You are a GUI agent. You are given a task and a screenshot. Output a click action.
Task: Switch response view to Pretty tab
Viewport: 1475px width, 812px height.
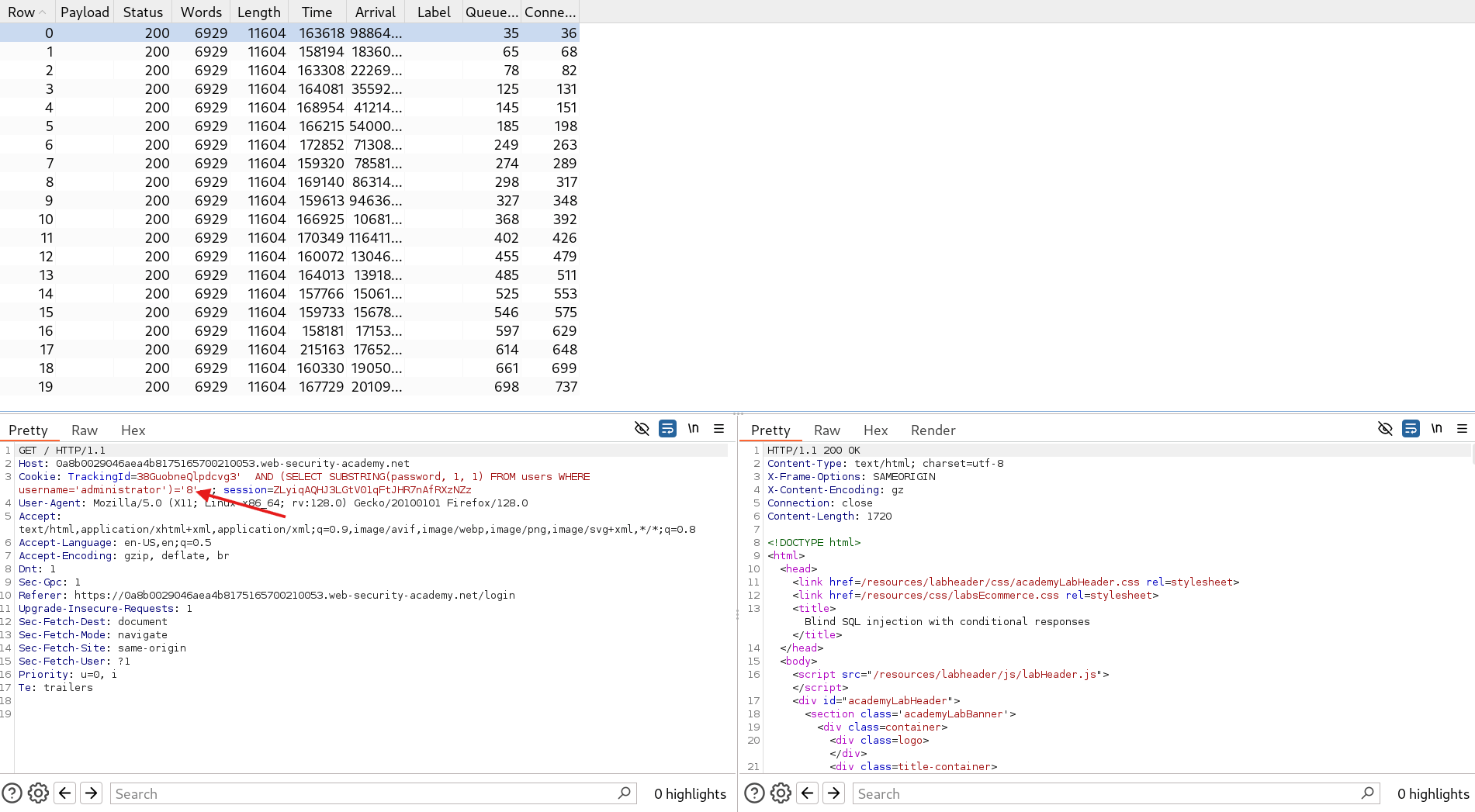click(770, 430)
